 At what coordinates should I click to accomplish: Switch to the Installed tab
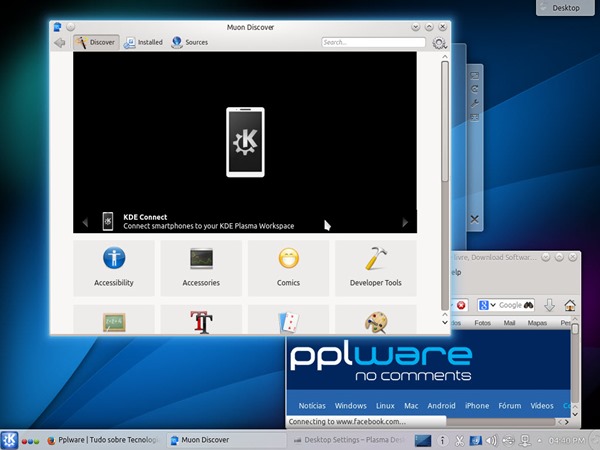tap(143, 42)
